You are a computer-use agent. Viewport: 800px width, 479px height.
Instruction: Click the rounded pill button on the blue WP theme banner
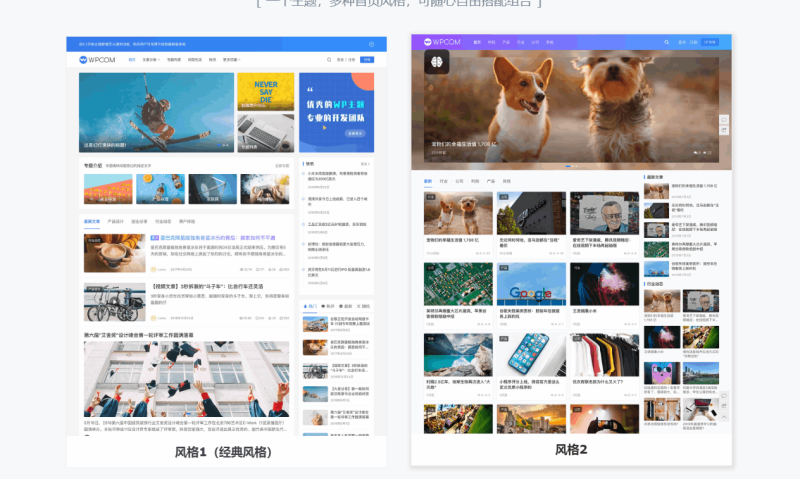click(x=355, y=133)
